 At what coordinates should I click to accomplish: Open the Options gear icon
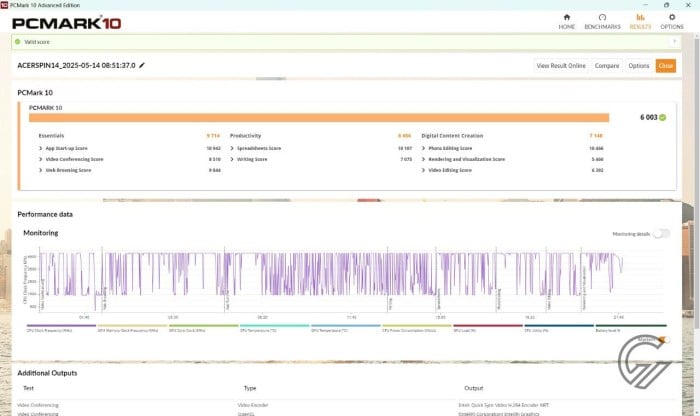671,17
